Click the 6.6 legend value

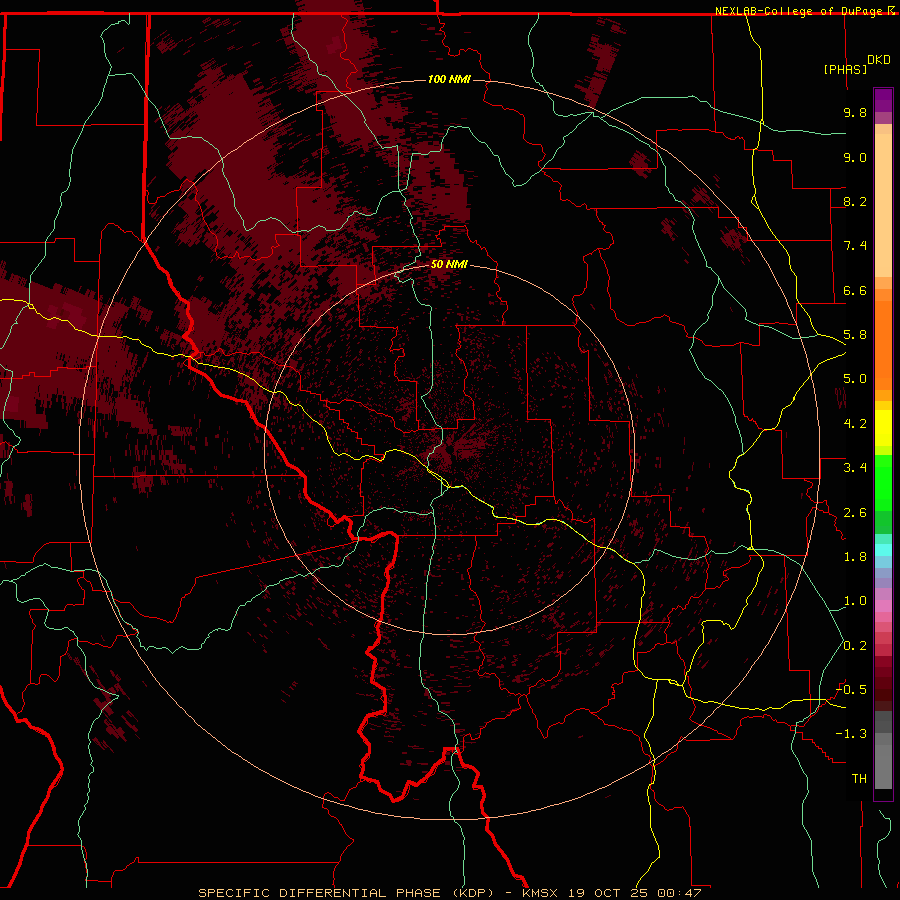[x=855, y=290]
